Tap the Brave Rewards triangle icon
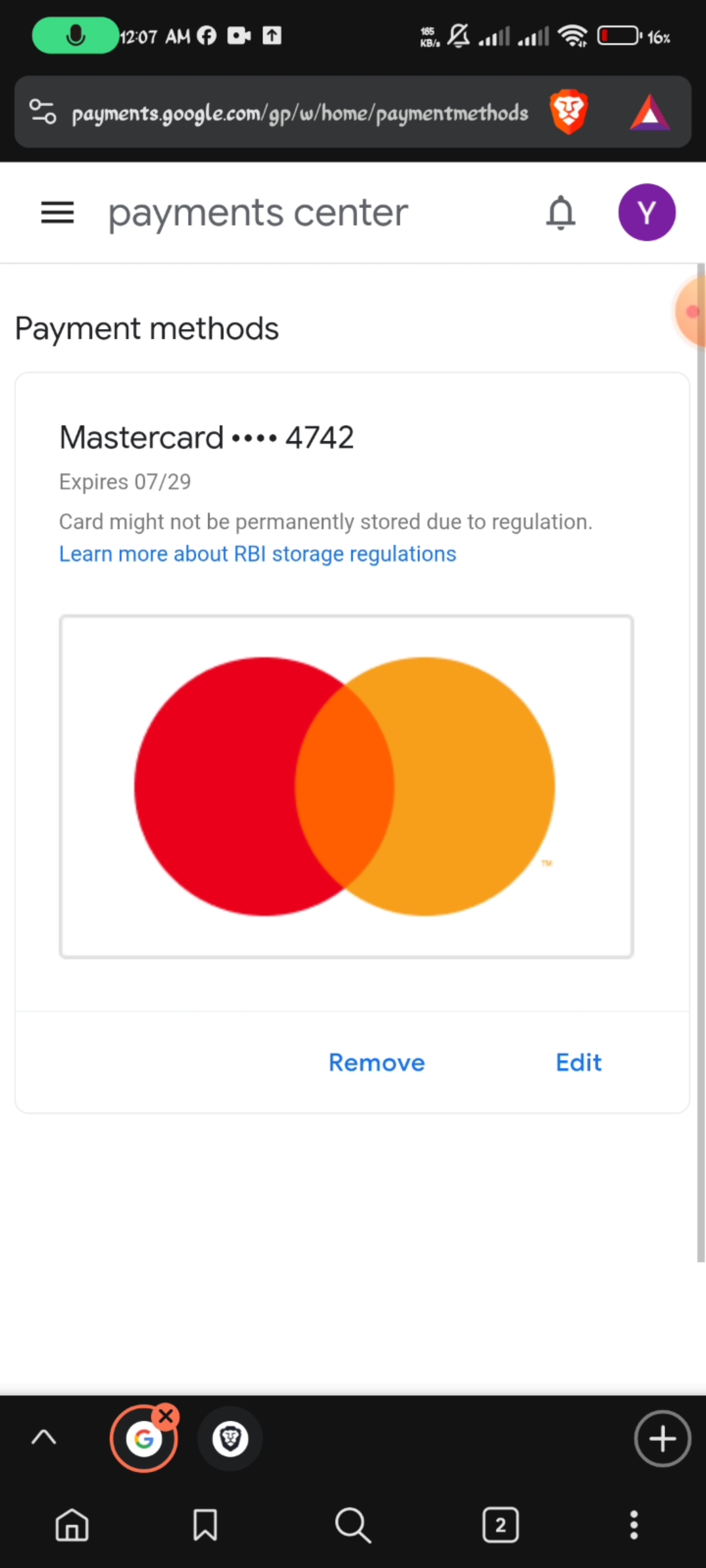This screenshot has height=1568, width=706. (649, 112)
